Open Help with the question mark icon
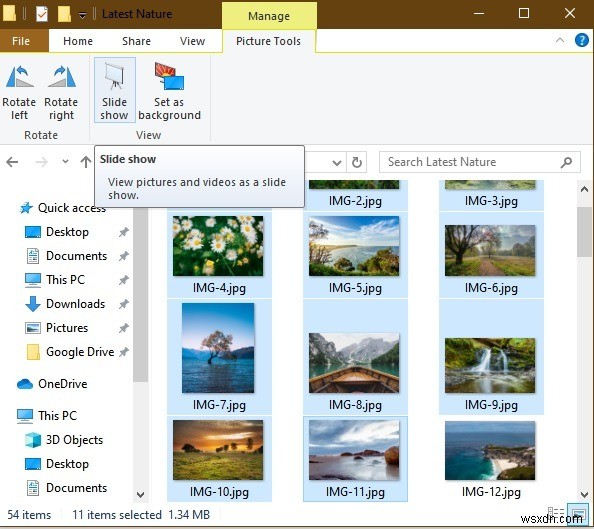The image size is (594, 529). click(x=581, y=40)
